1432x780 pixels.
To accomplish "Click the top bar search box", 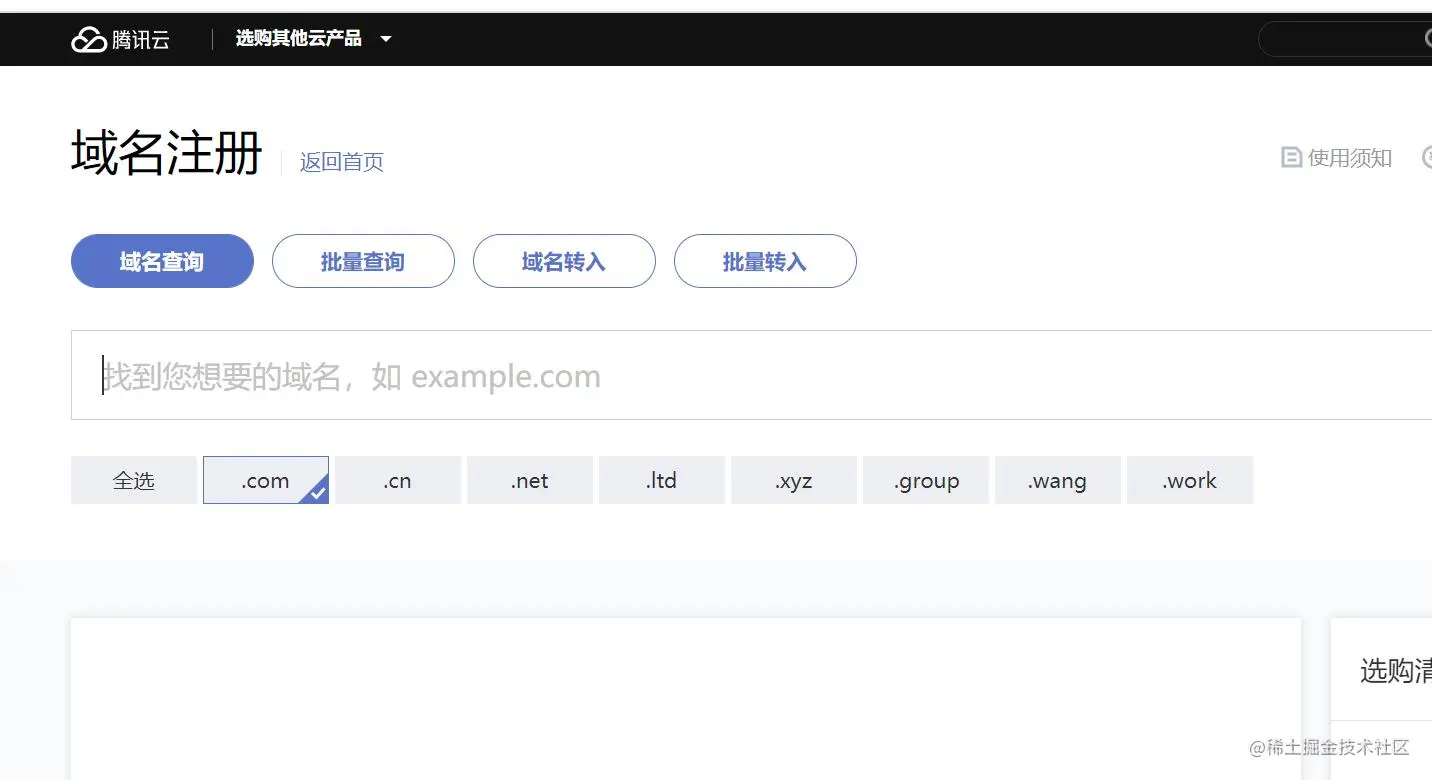I will [x=1344, y=39].
